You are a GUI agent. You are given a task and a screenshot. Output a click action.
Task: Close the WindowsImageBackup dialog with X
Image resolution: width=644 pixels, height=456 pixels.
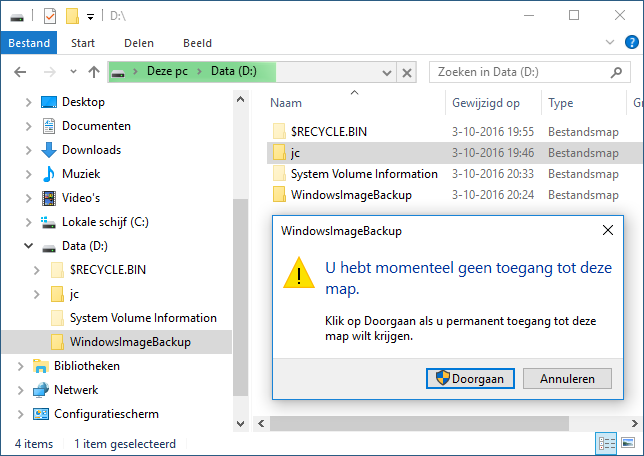click(x=608, y=230)
